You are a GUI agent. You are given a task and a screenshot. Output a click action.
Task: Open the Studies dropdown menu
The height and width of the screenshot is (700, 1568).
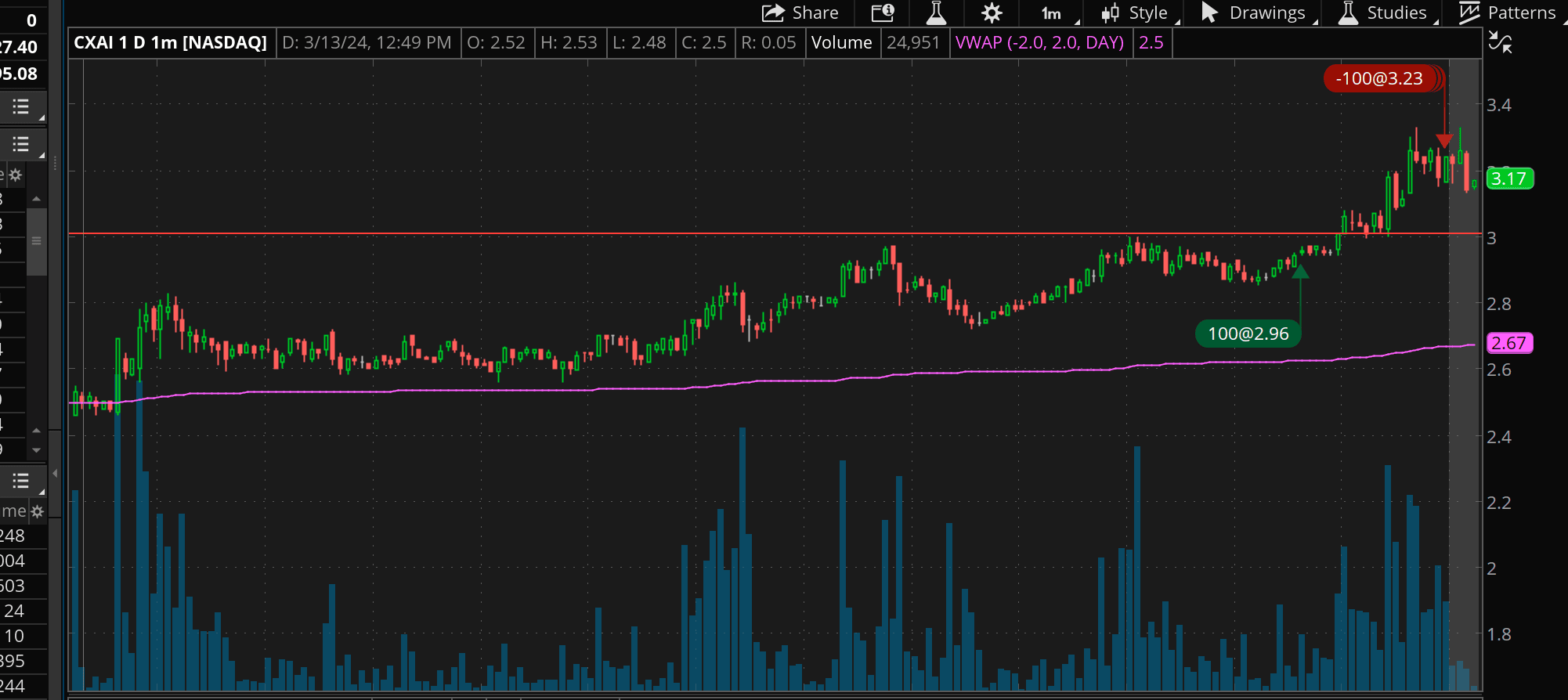pyautogui.click(x=1388, y=13)
